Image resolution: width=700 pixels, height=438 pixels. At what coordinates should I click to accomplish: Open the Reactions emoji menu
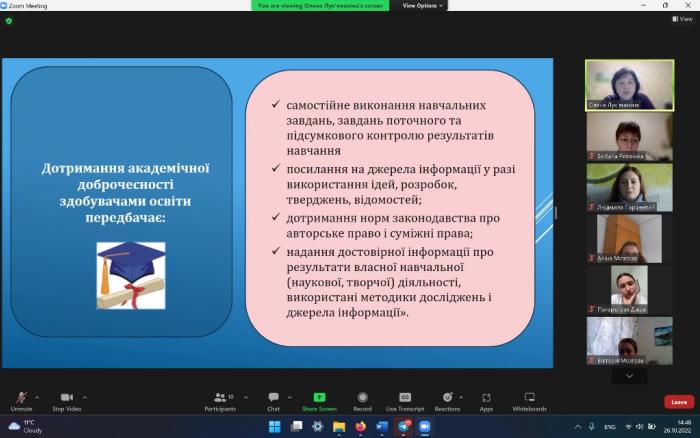[x=447, y=400]
